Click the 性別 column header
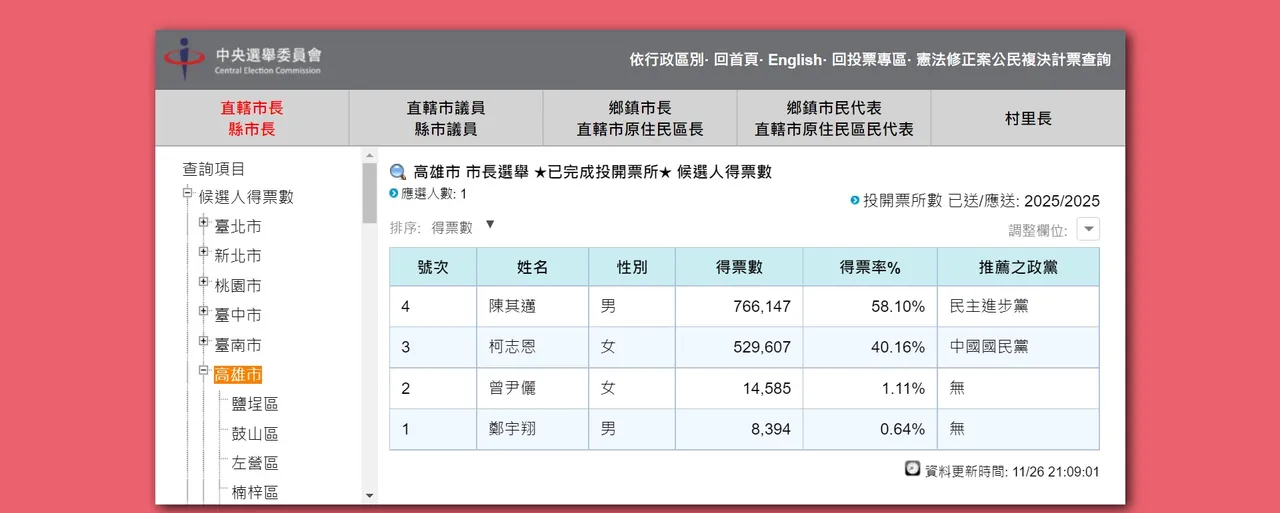This screenshot has height=513, width=1280. coord(632,267)
